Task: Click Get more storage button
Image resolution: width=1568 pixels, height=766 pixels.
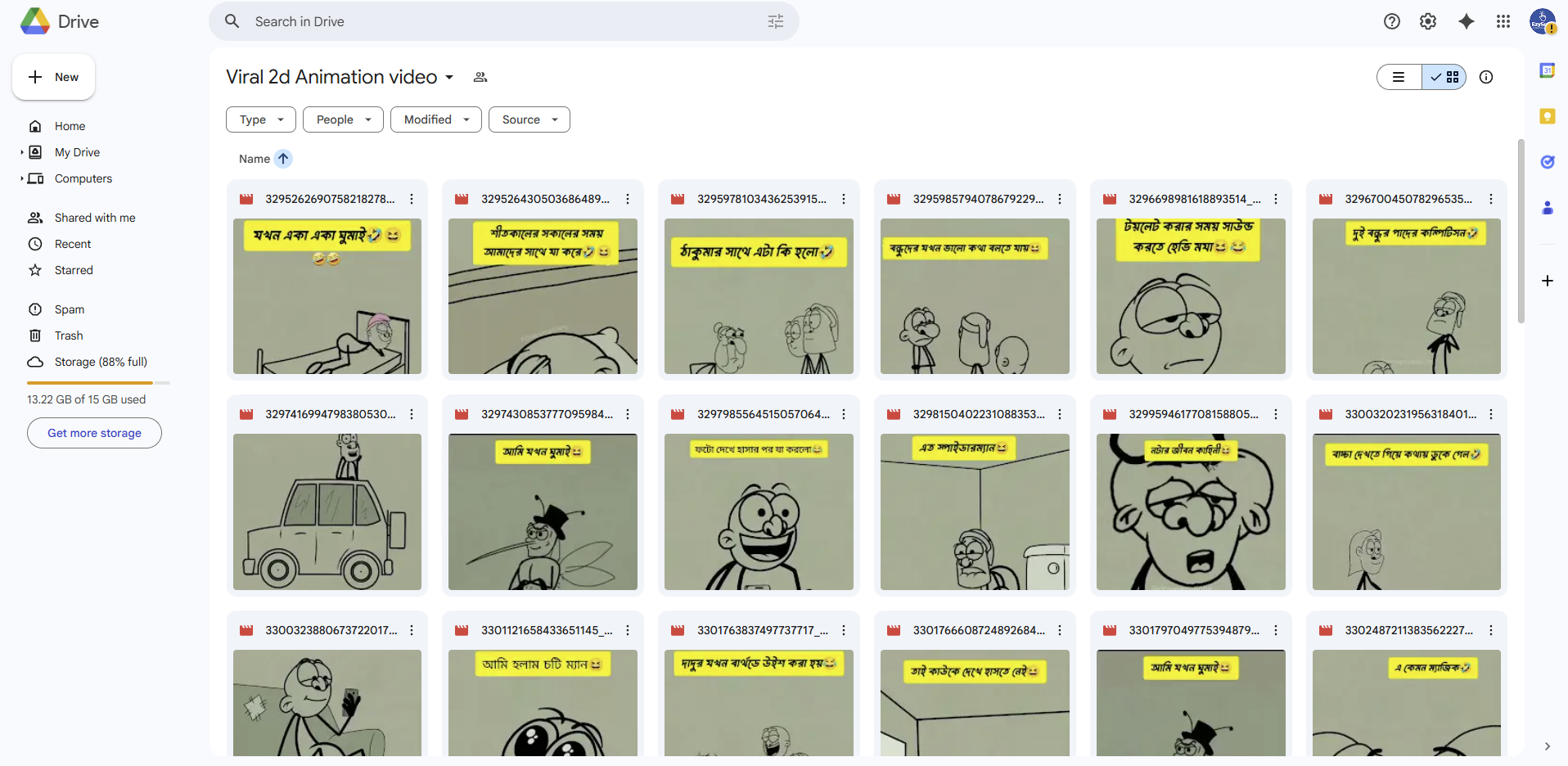Action: tap(94, 433)
